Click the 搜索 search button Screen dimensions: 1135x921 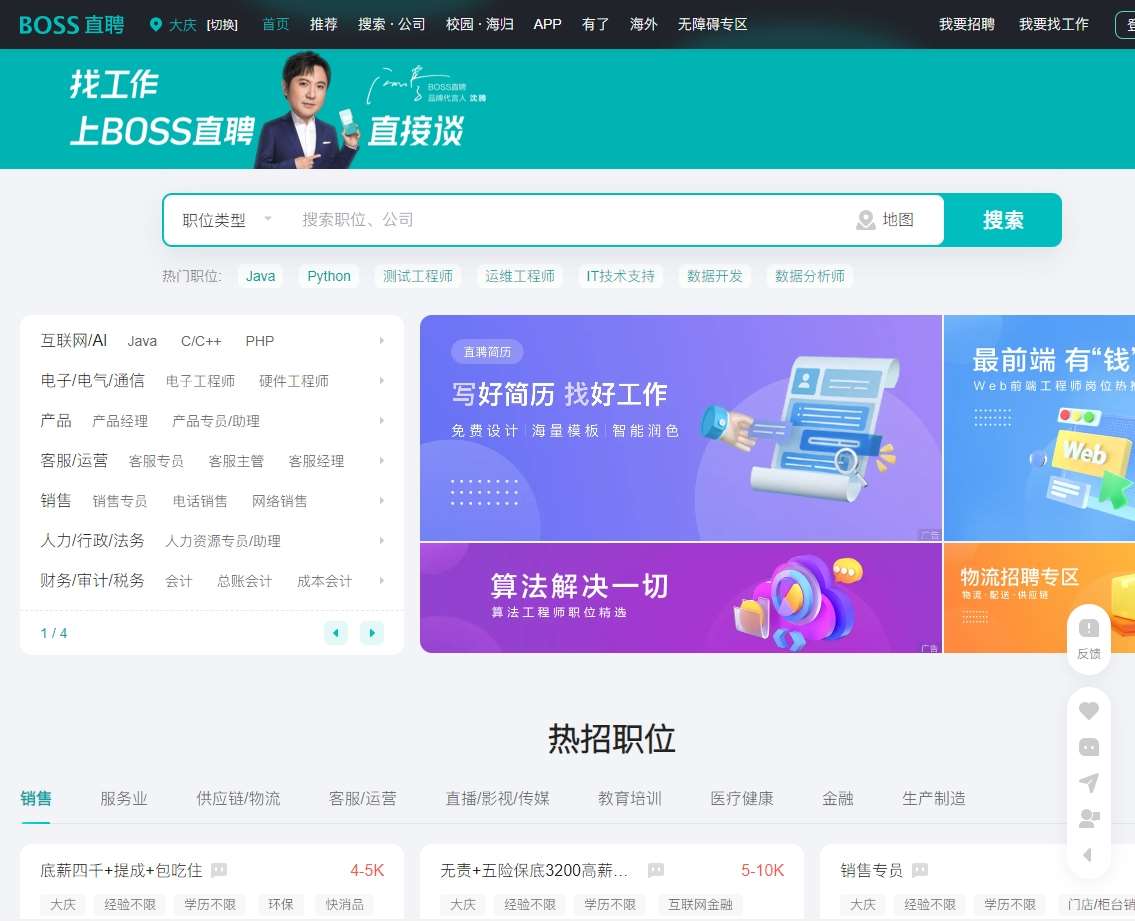click(x=1002, y=219)
